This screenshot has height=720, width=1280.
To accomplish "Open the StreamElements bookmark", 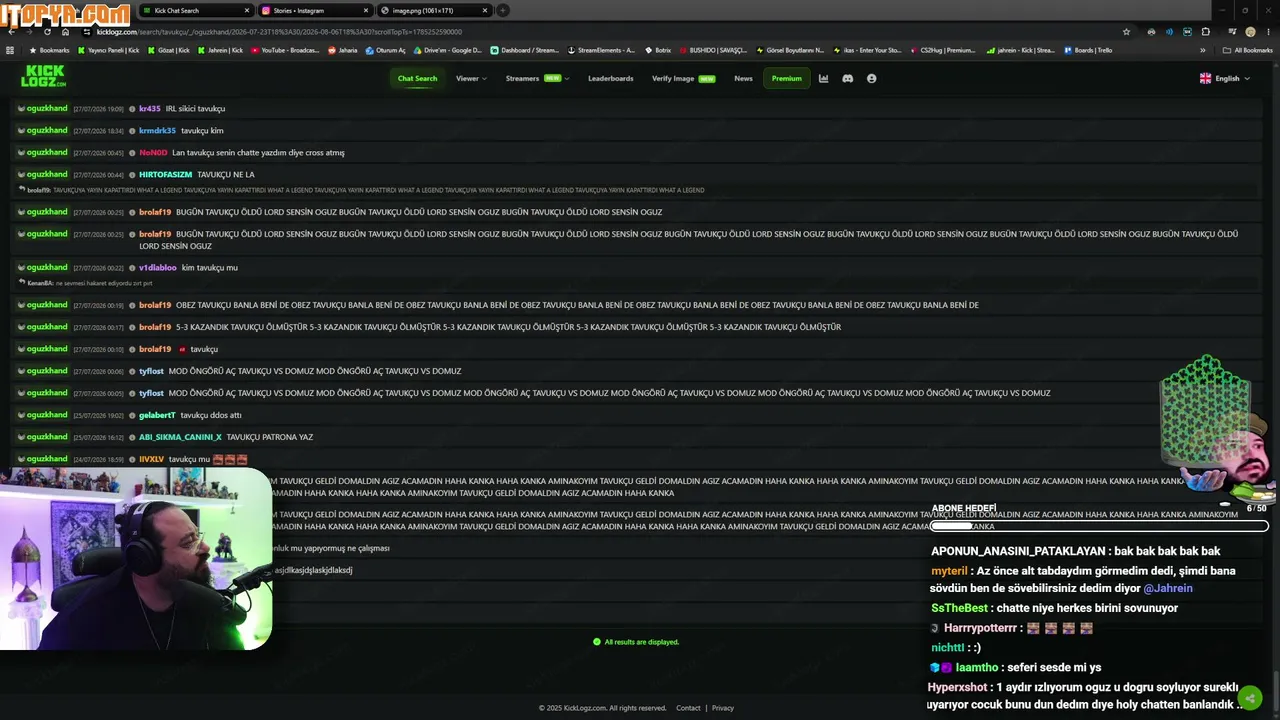I will [x=601, y=50].
